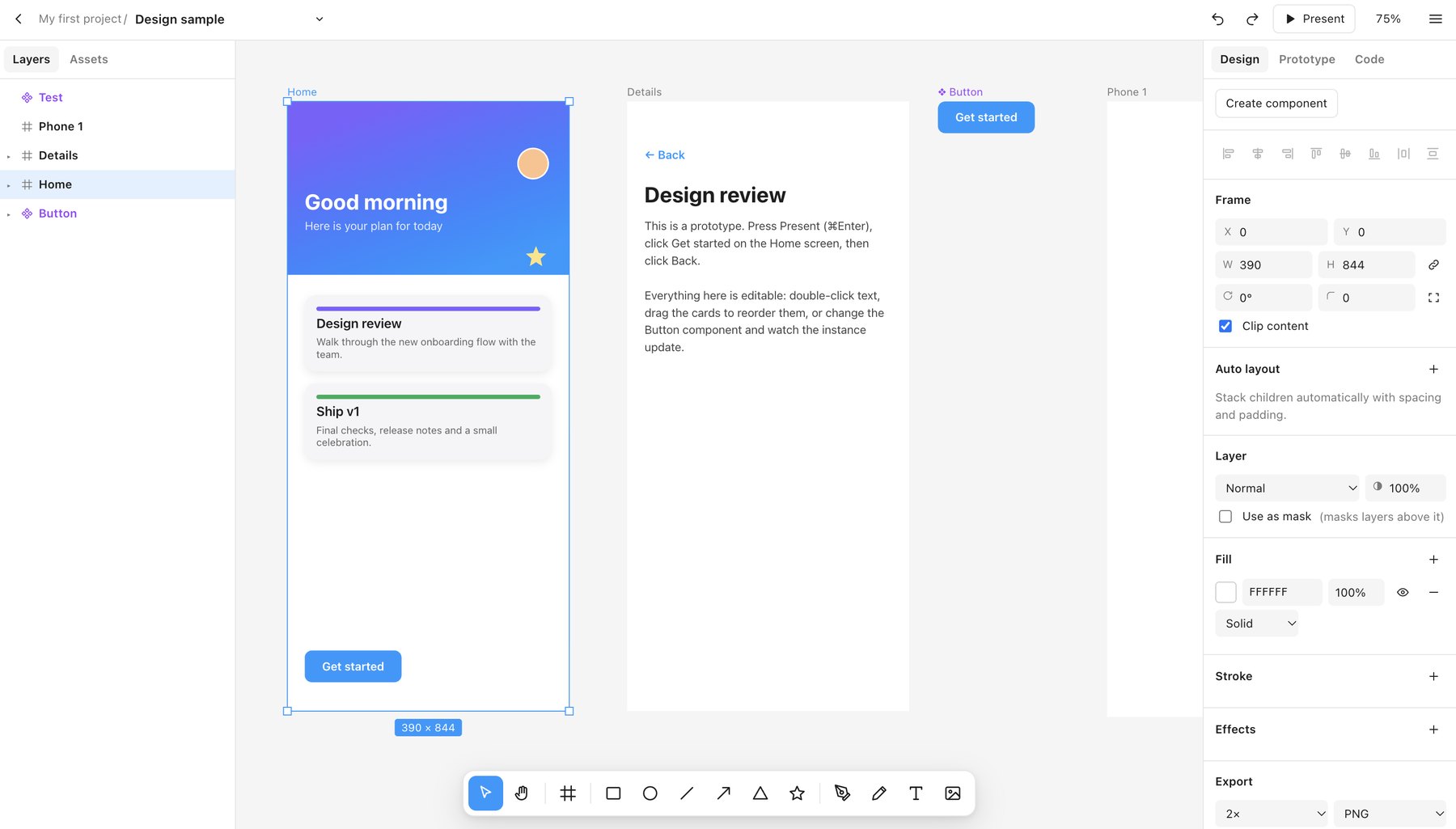Select the Arrow tool
The height and width of the screenshot is (829, 1456).
[x=723, y=793]
